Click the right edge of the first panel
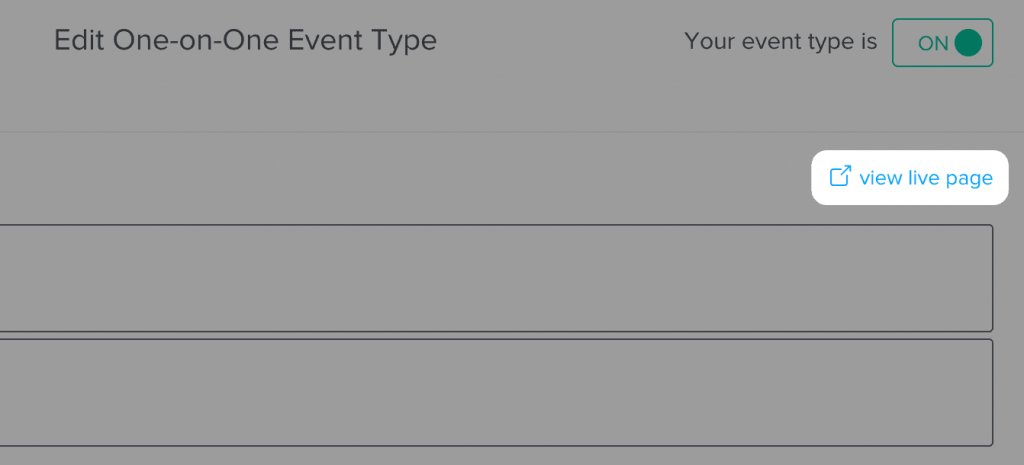 click(993, 278)
